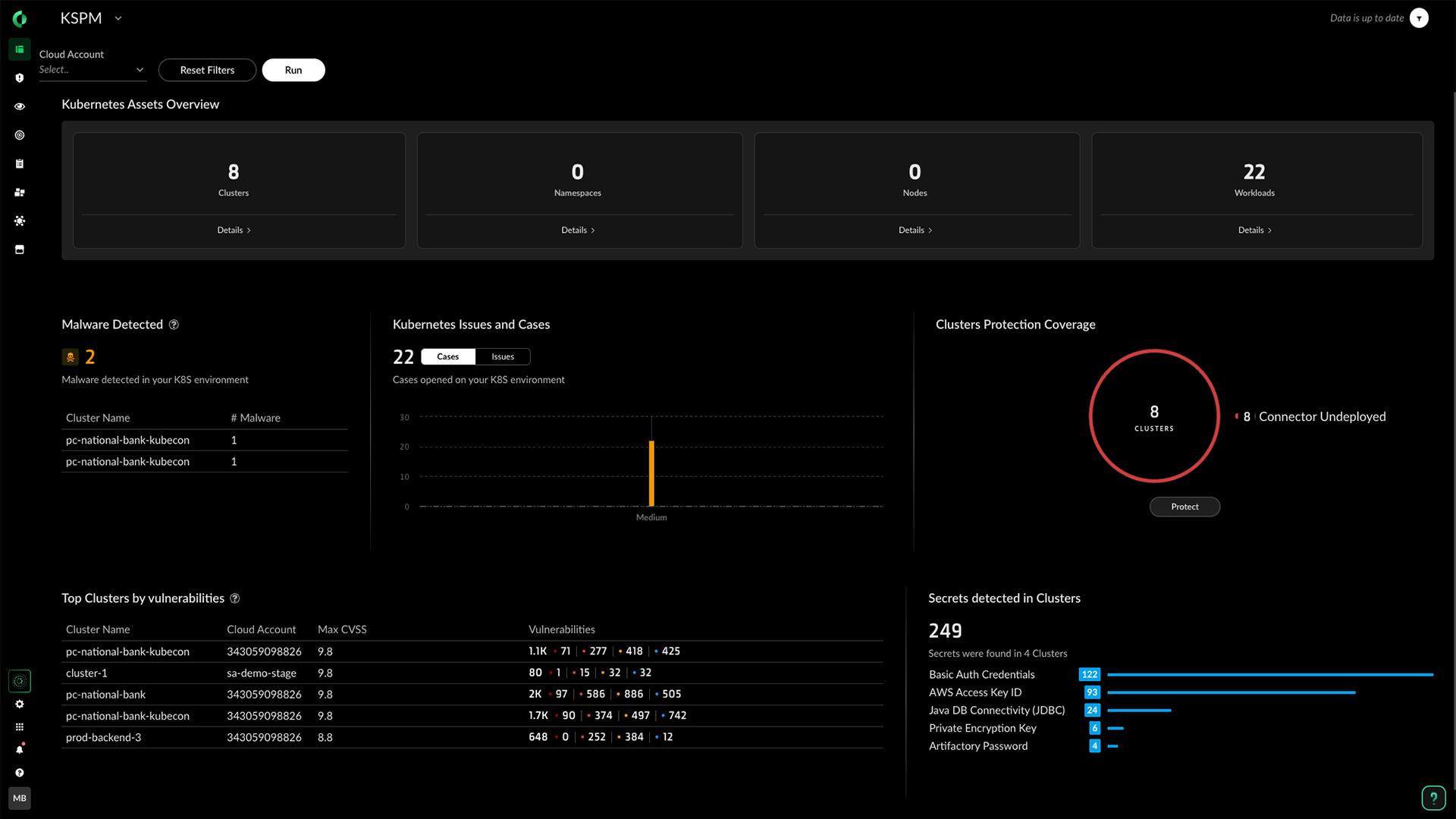Click the Basic Auth Credentials bar

click(1269, 674)
